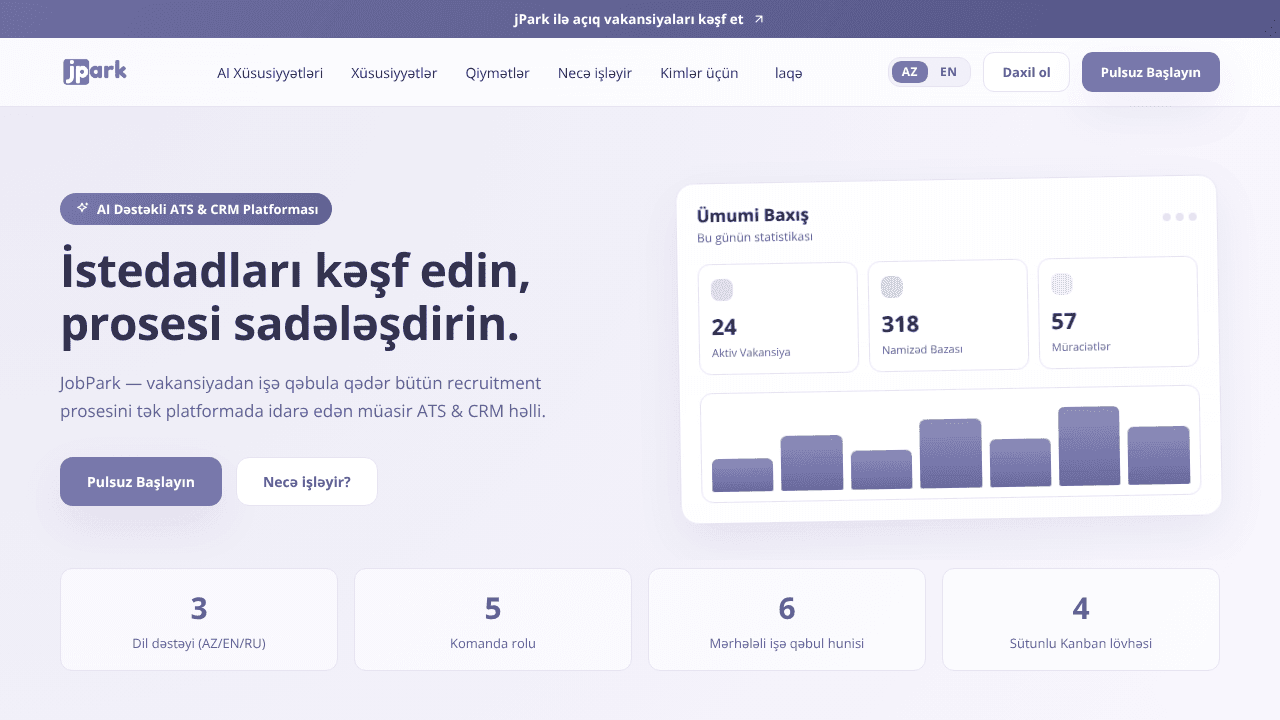This screenshot has width=1280, height=720.
Task: Click the İstedadları kəşf edin headline
Action: [295, 298]
